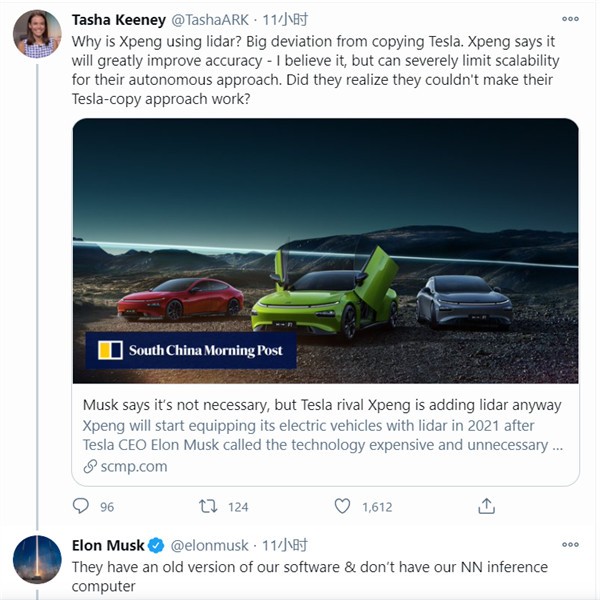Open the scmp.com source link

click(x=133, y=466)
